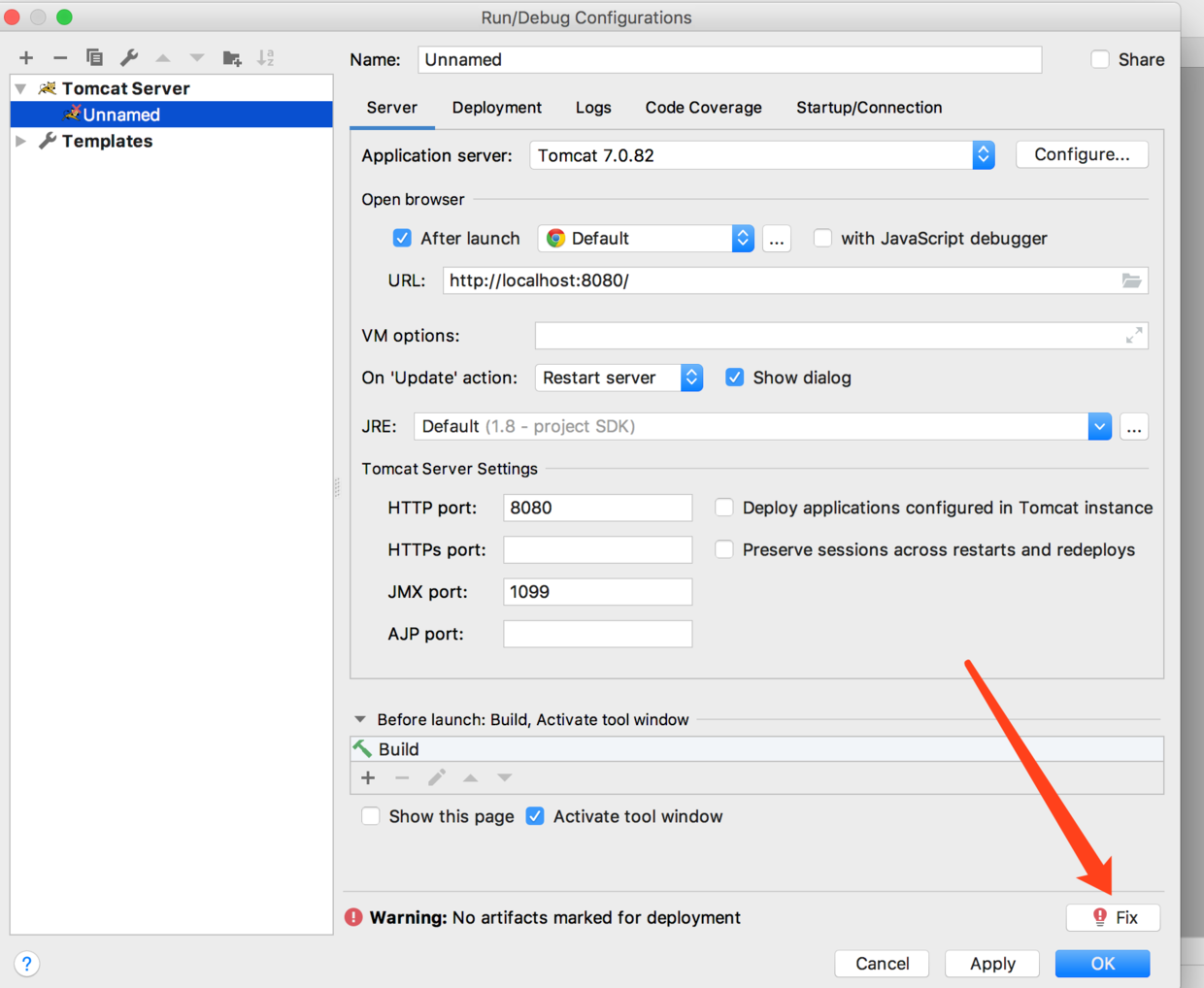This screenshot has height=988, width=1204.
Task: Click Cancel button
Action: tap(882, 964)
